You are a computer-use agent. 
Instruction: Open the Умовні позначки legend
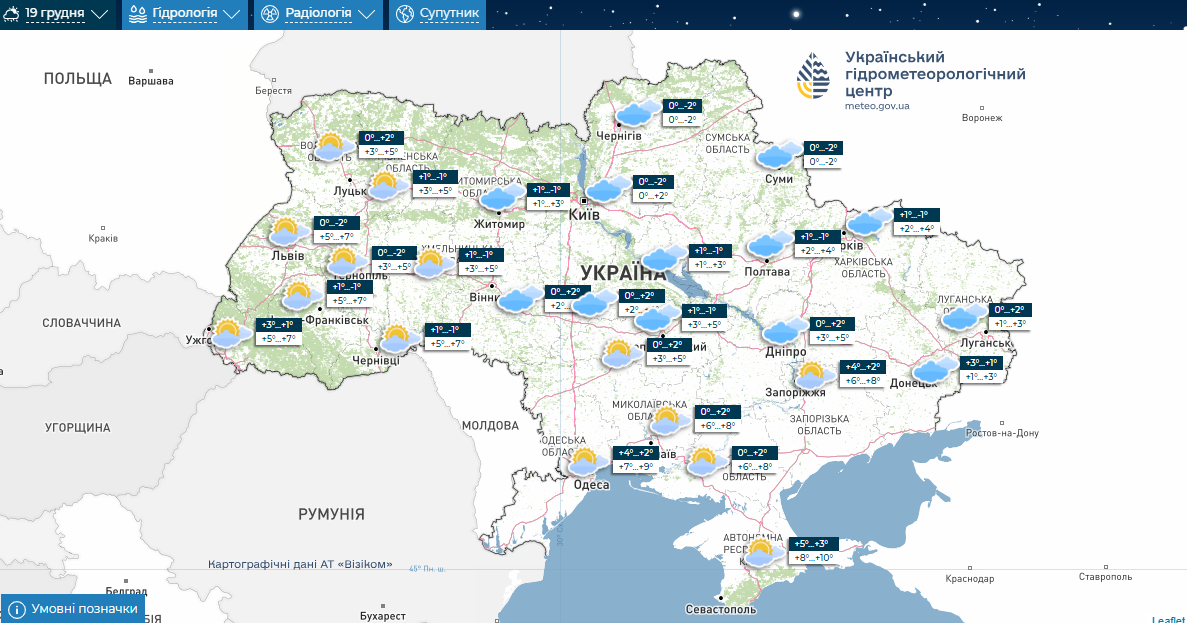pyautogui.click(x=73, y=608)
